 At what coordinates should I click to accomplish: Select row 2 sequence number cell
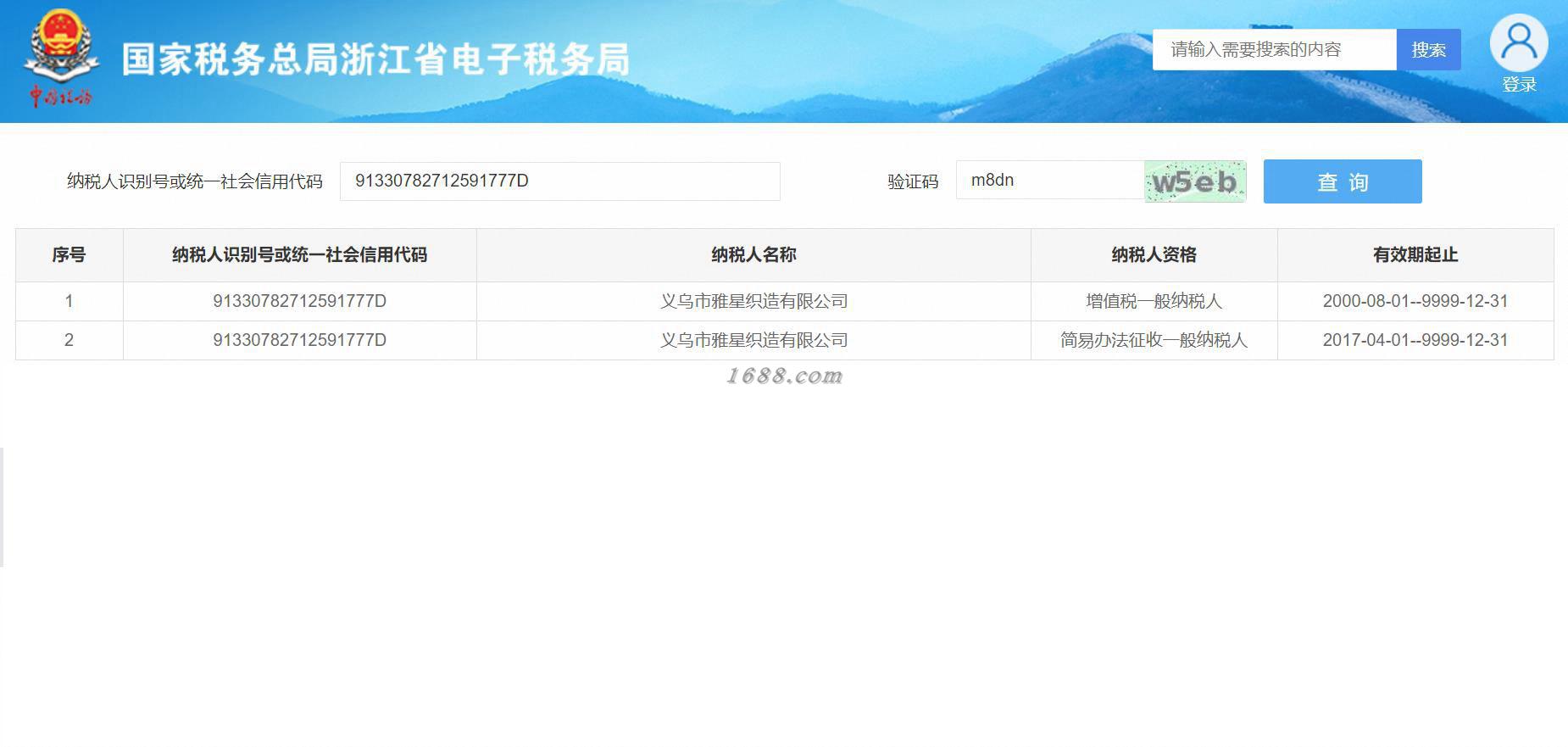click(69, 340)
